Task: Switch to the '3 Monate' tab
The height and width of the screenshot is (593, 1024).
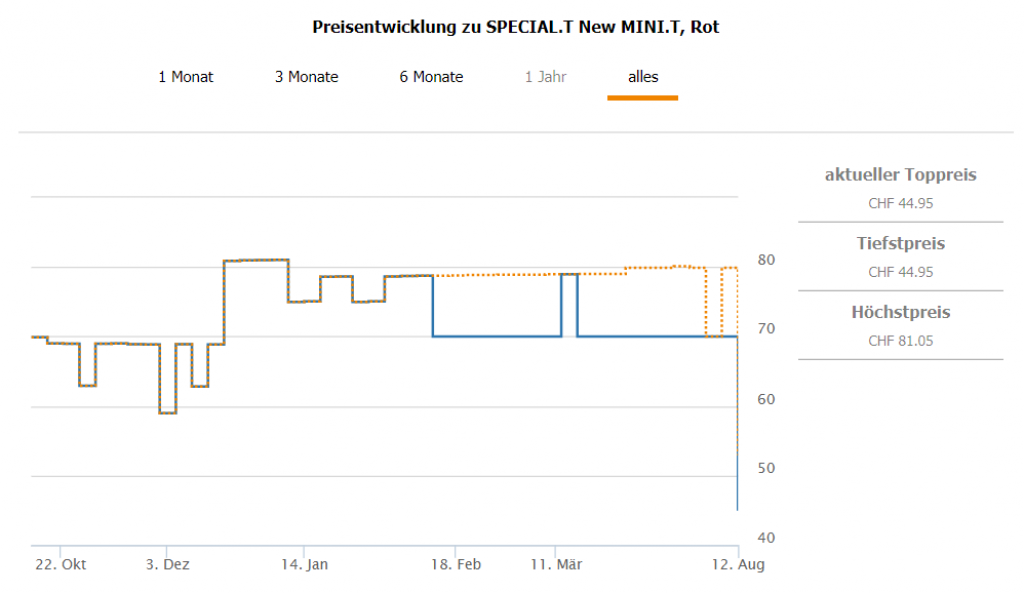Action: click(306, 77)
